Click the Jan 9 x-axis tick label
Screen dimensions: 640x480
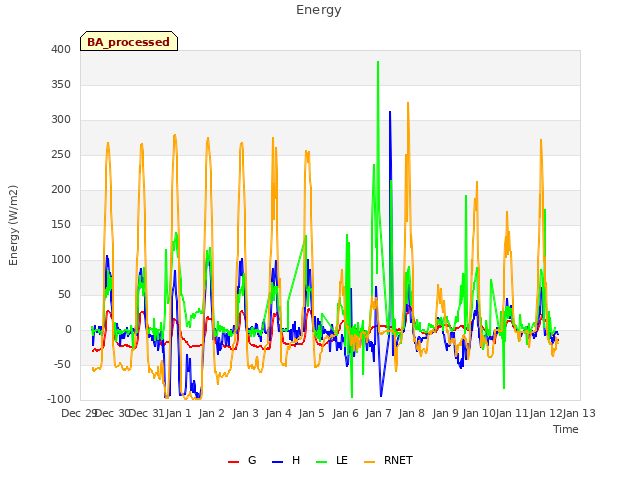tap(445, 413)
